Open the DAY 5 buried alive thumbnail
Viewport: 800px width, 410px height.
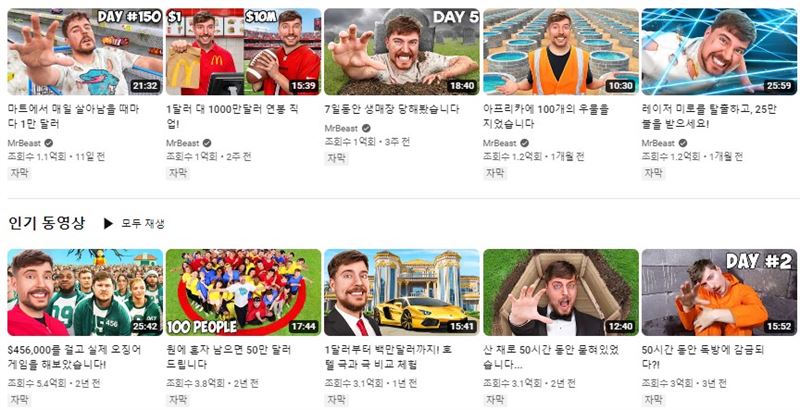click(x=402, y=52)
